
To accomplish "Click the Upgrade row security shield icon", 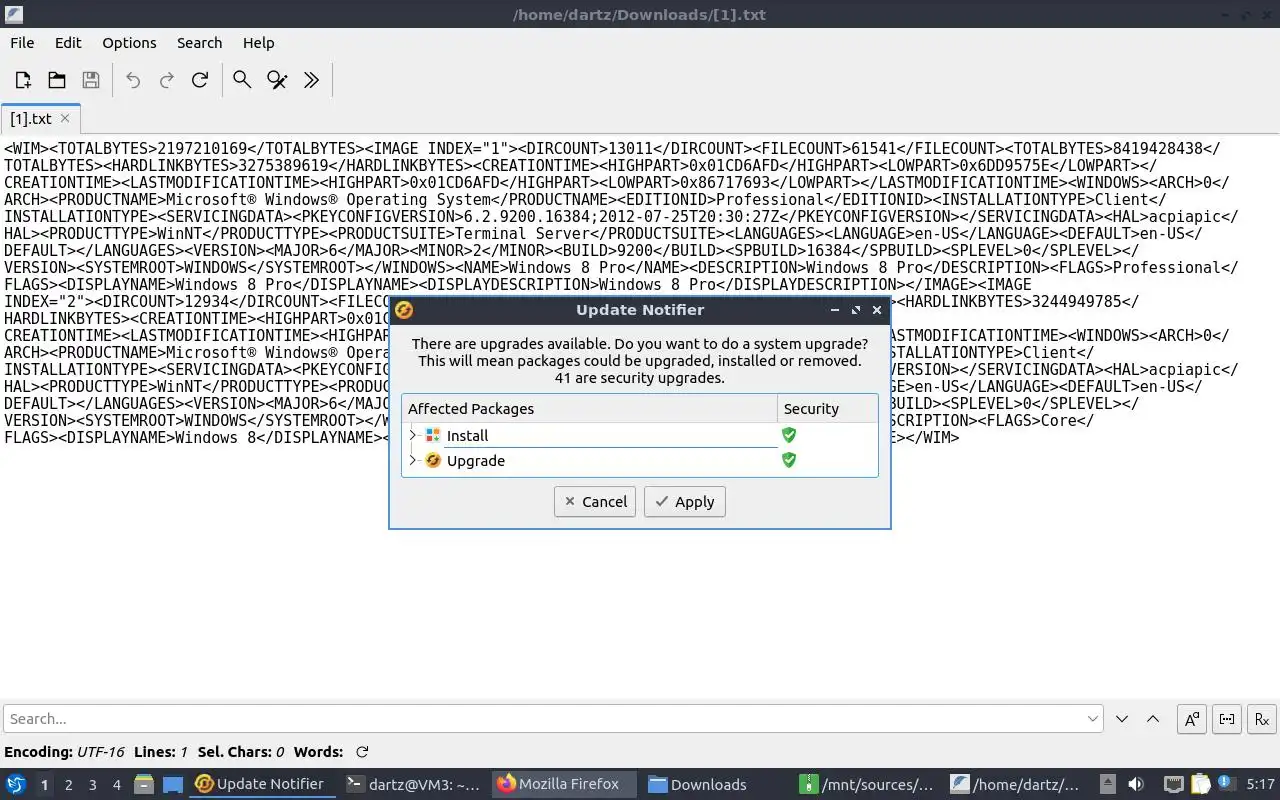I will [x=789, y=460].
